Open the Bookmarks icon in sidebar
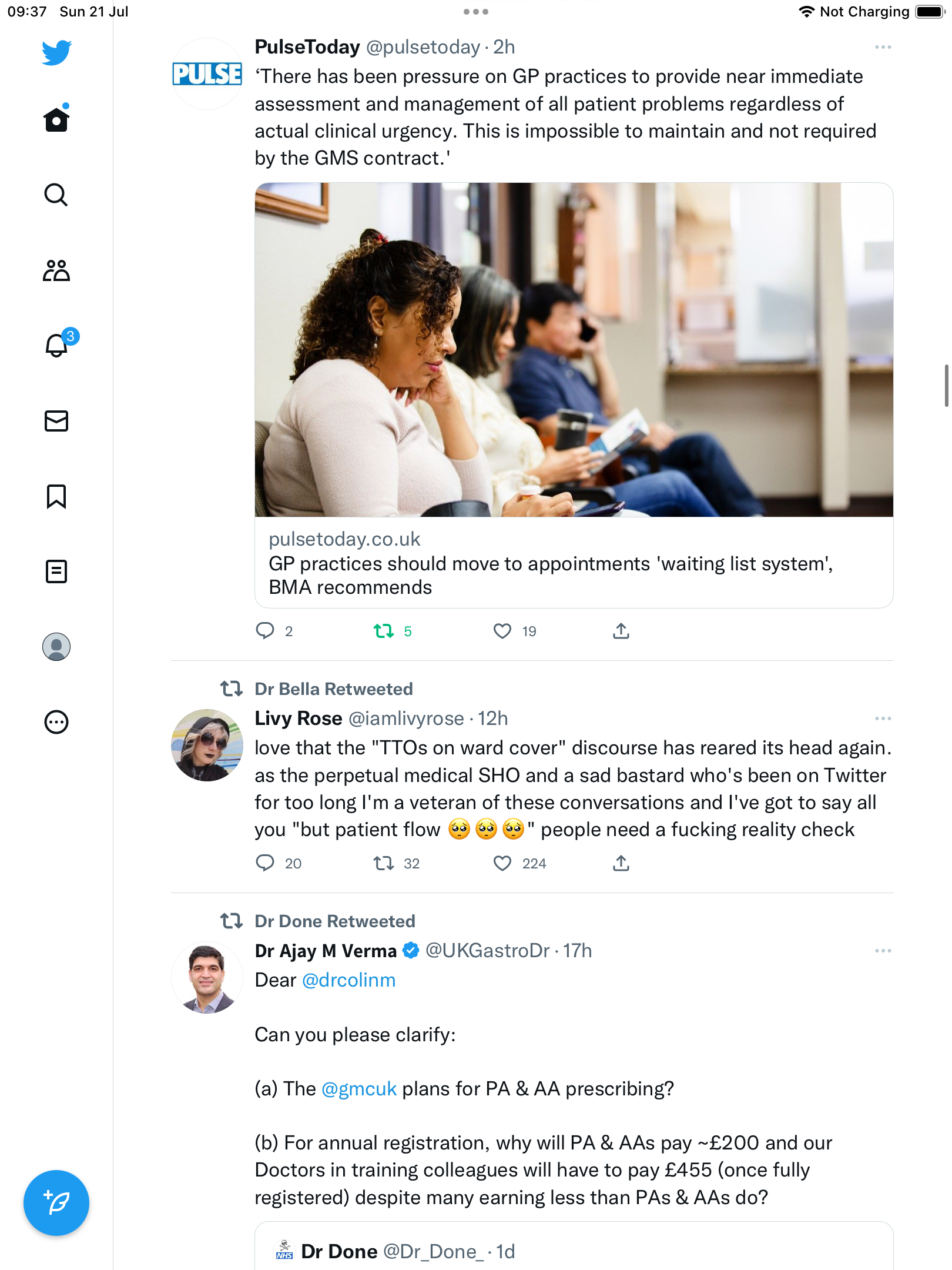The width and height of the screenshot is (952, 1270). tap(56, 496)
